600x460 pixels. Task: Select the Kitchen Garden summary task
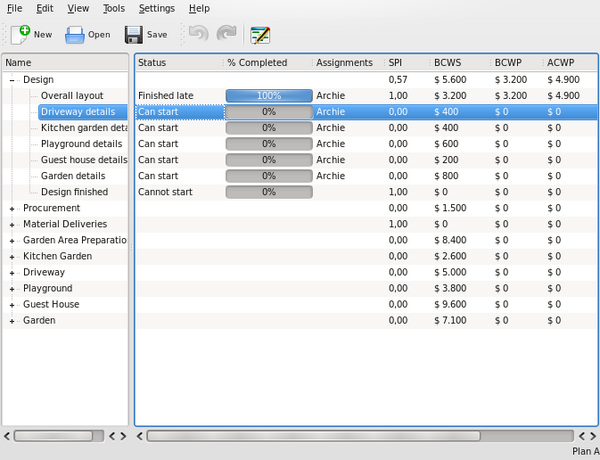[57, 256]
